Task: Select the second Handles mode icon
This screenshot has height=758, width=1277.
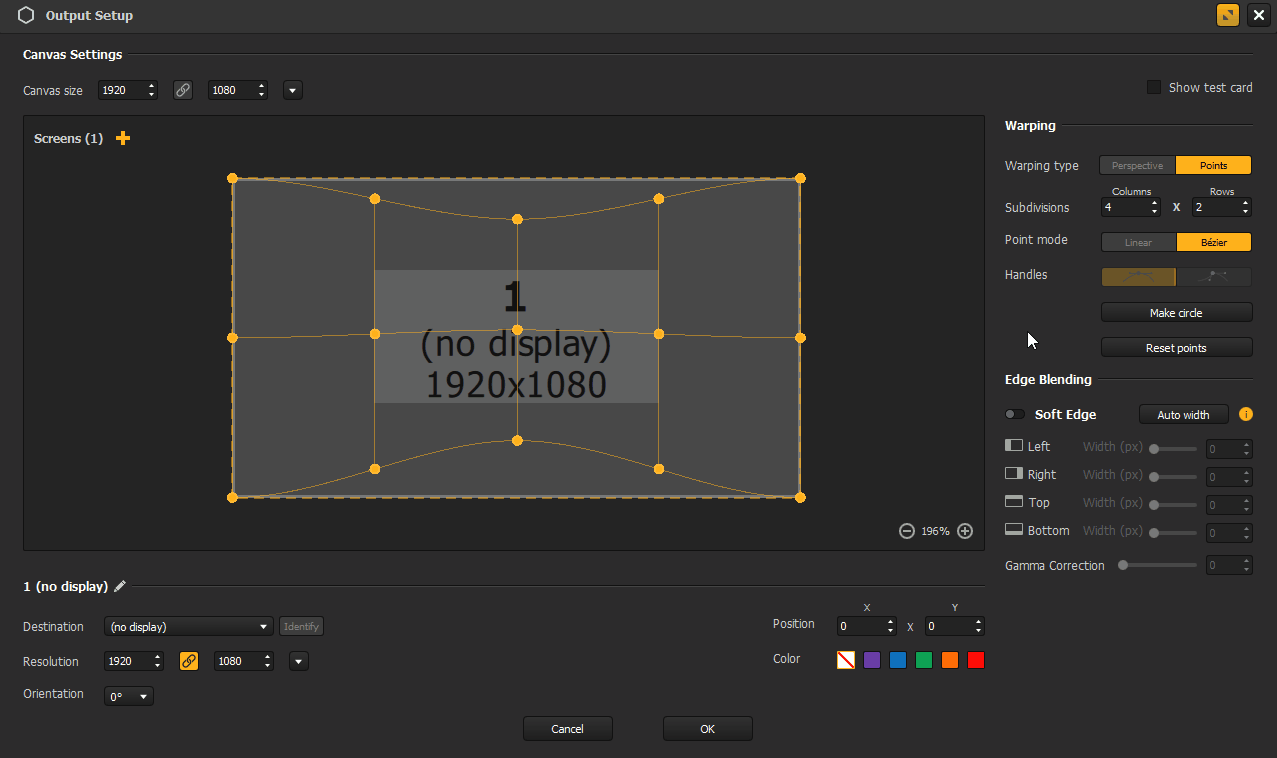Action: (x=1214, y=276)
